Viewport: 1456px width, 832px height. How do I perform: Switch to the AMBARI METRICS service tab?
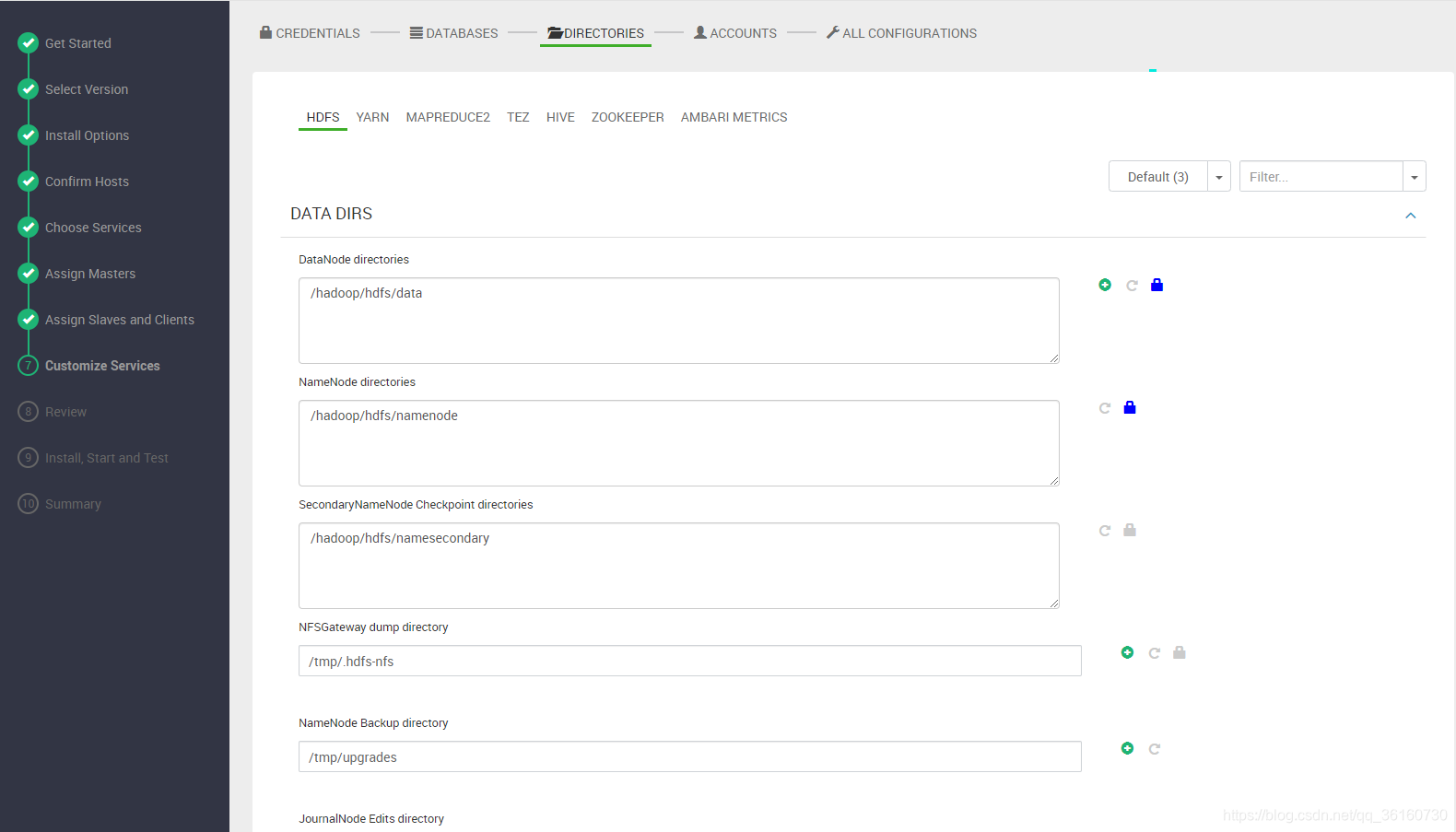click(734, 117)
